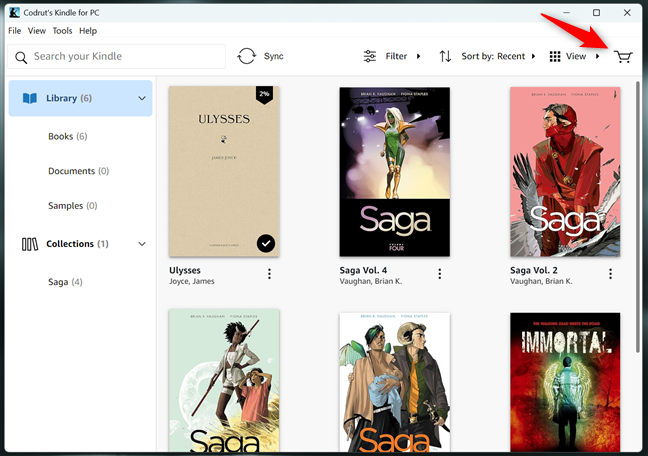Click the Library open-book icon
The width and height of the screenshot is (648, 456).
pos(30,98)
